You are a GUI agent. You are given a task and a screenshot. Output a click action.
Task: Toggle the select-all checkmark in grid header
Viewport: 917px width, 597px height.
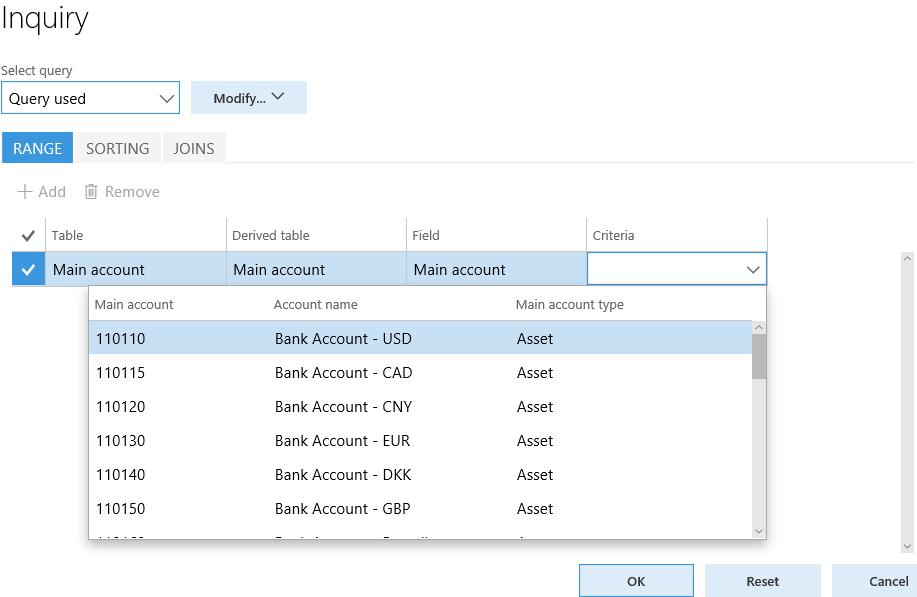(x=28, y=236)
